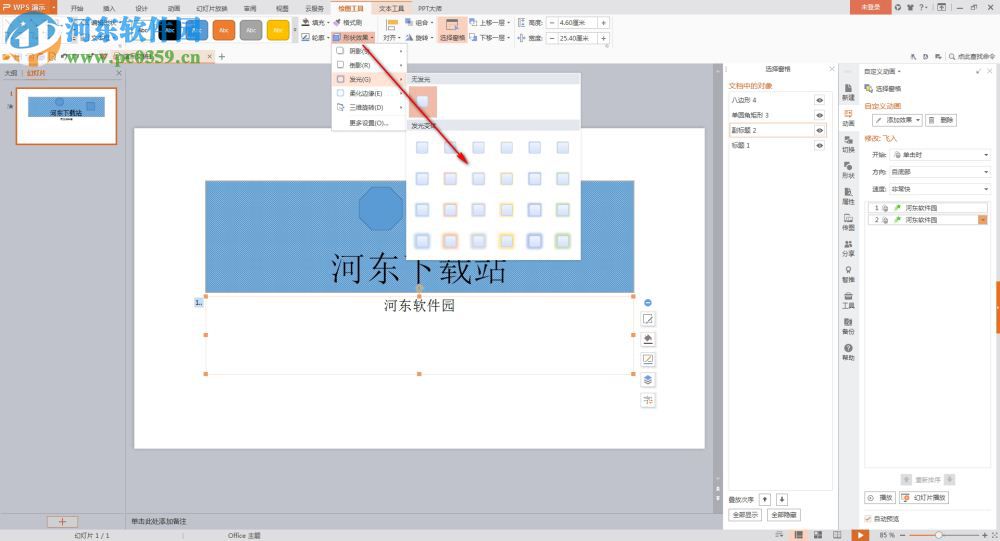Choose 更多设置 from shape effects menu
The image size is (1000, 541).
click(x=369, y=122)
